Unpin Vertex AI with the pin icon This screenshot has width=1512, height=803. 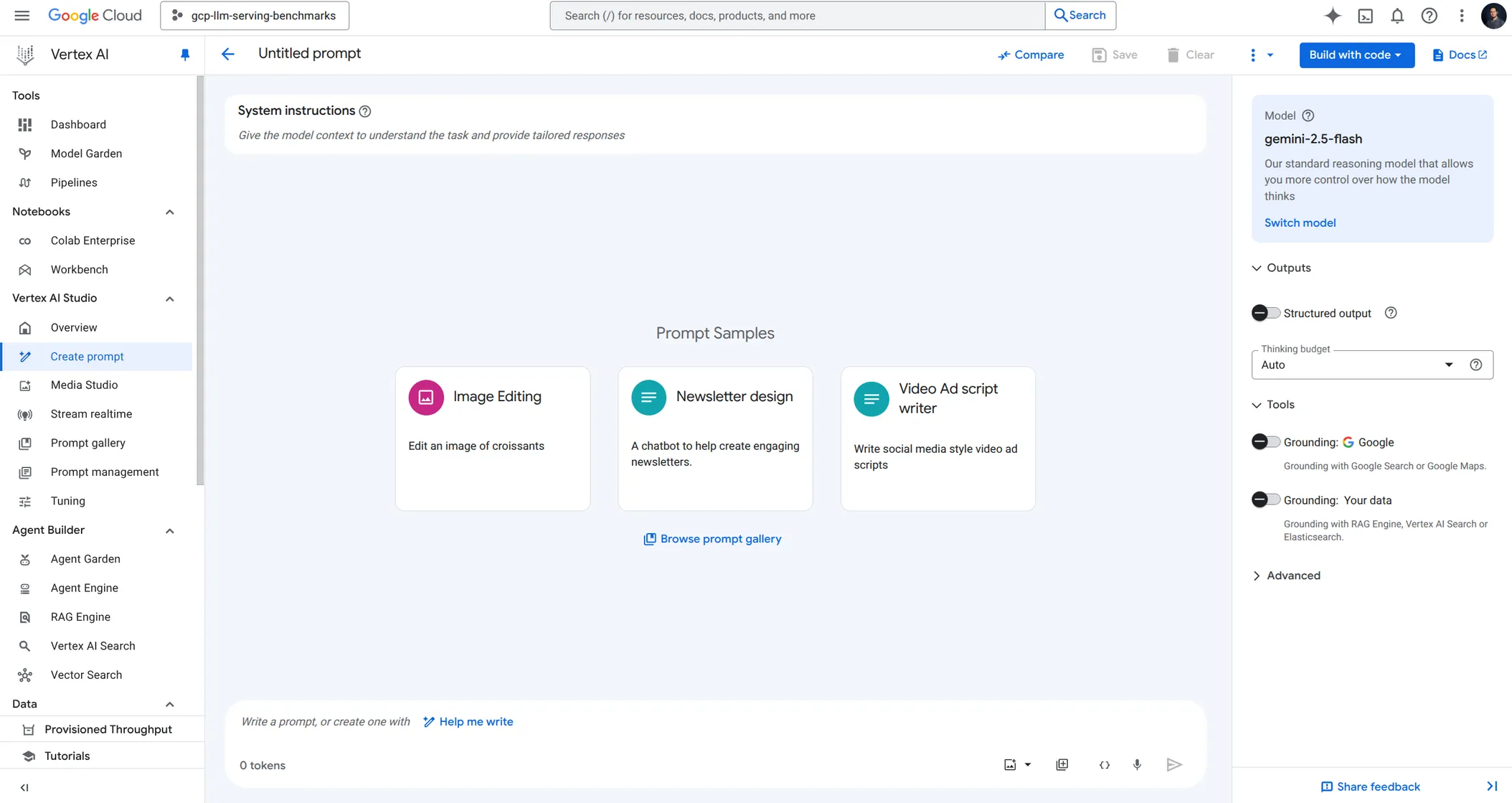[x=185, y=55]
